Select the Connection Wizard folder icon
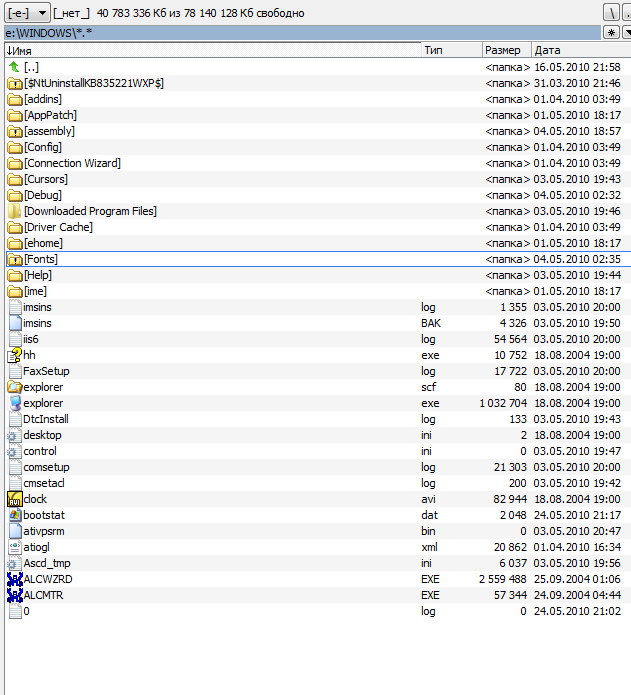The height and width of the screenshot is (695, 631). point(15,164)
